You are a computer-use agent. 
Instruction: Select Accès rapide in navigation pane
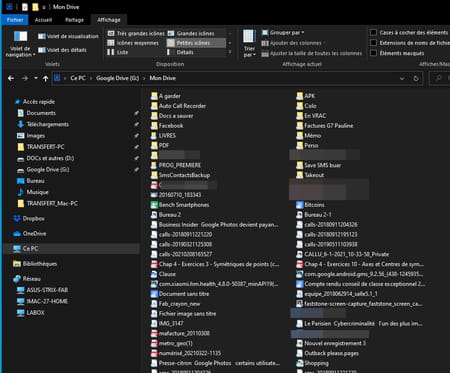click(x=39, y=102)
